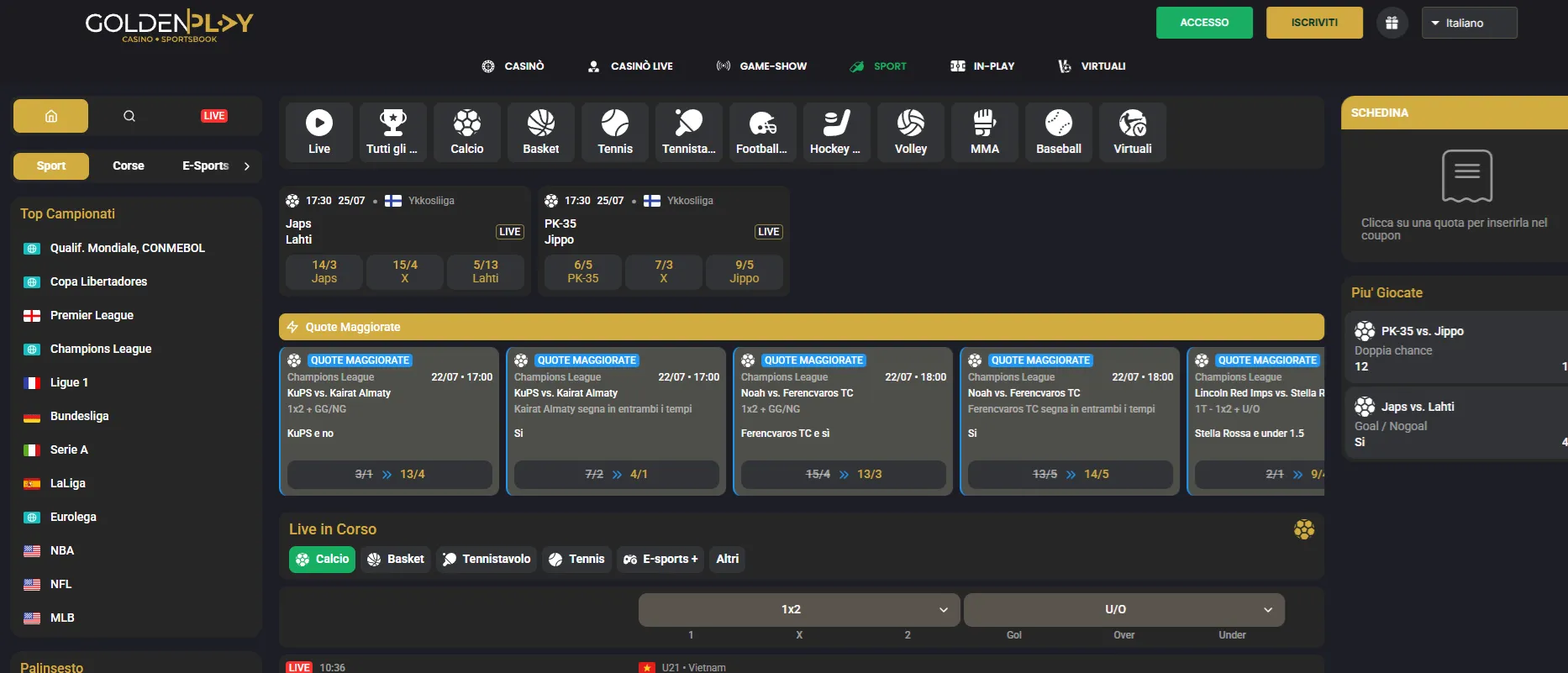Open the In-Play menu item
Viewport: 1568px width, 673px height.
(x=982, y=66)
